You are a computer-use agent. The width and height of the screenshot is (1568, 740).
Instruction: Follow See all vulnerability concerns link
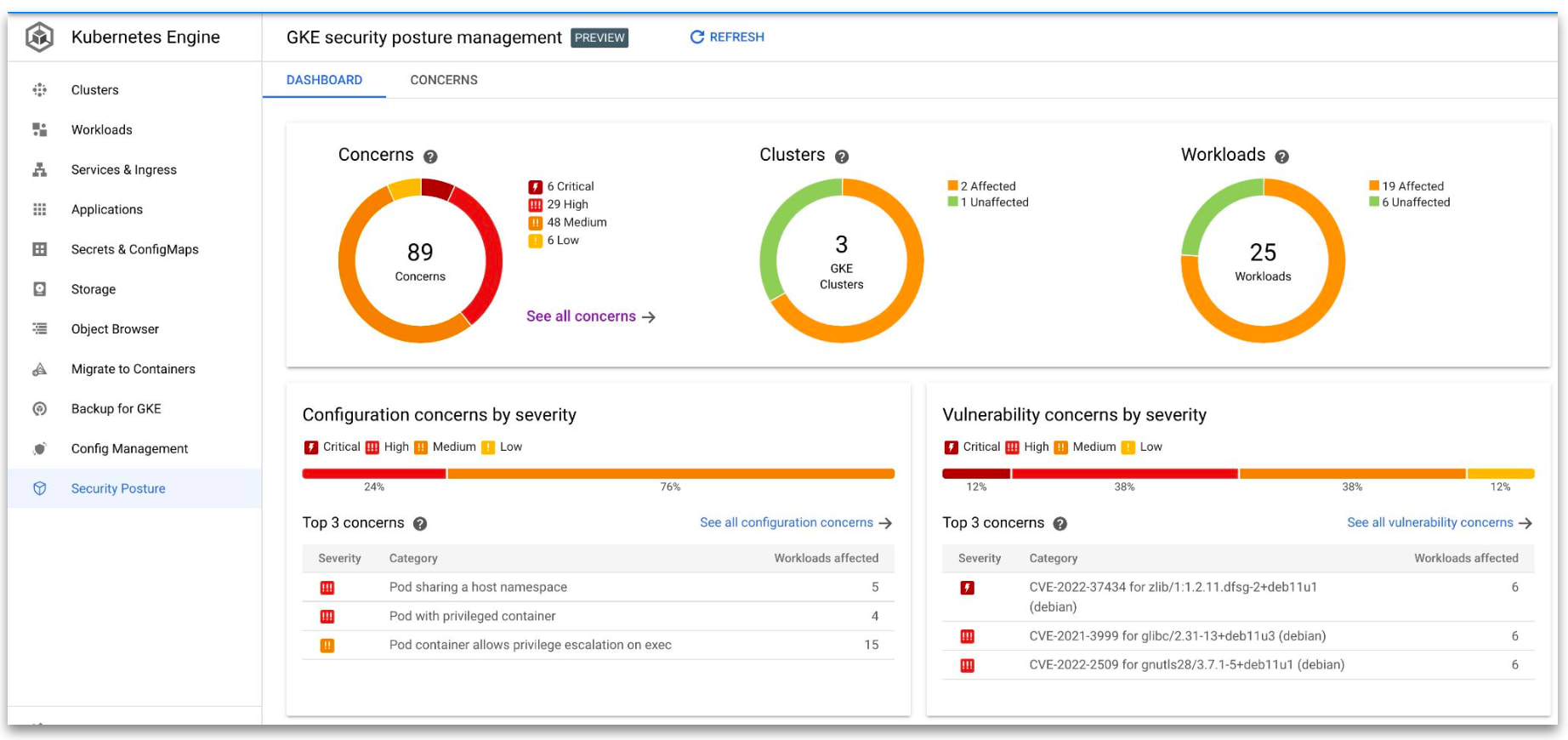coord(1440,523)
